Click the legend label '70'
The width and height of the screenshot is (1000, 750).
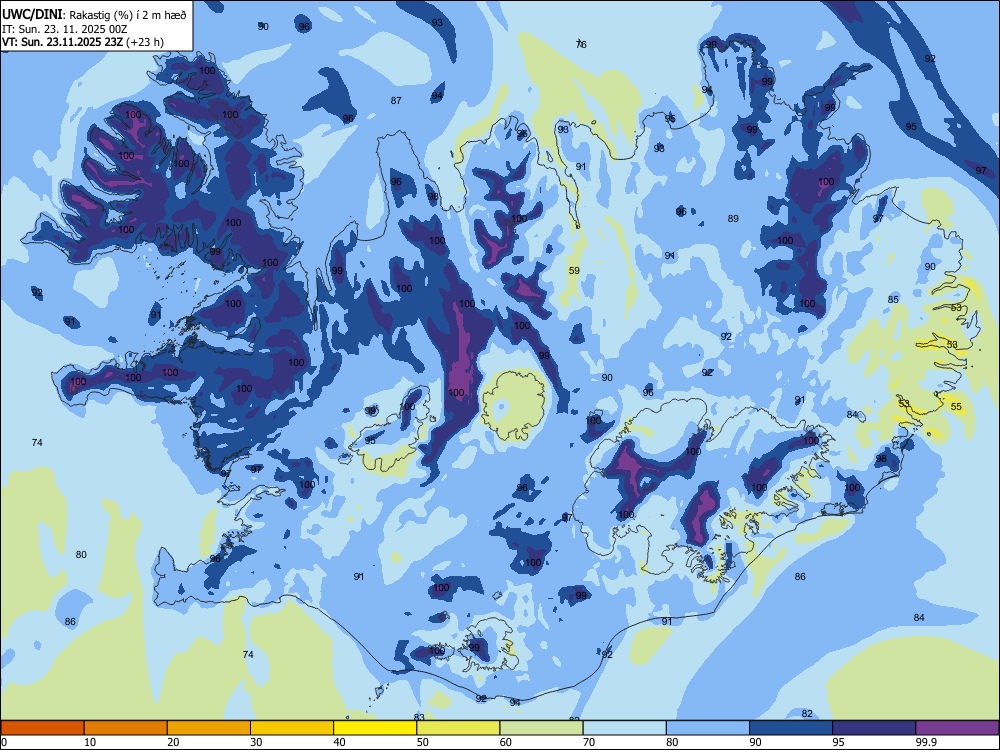[x=589, y=742]
